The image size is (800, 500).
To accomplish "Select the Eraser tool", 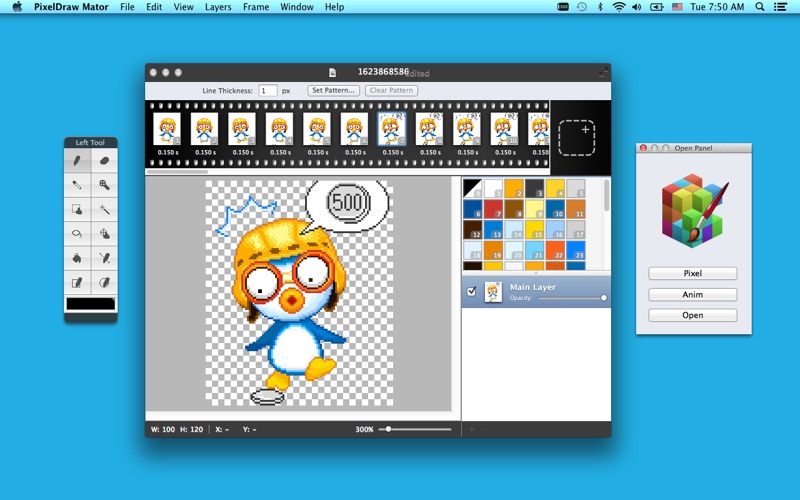I will (x=104, y=161).
